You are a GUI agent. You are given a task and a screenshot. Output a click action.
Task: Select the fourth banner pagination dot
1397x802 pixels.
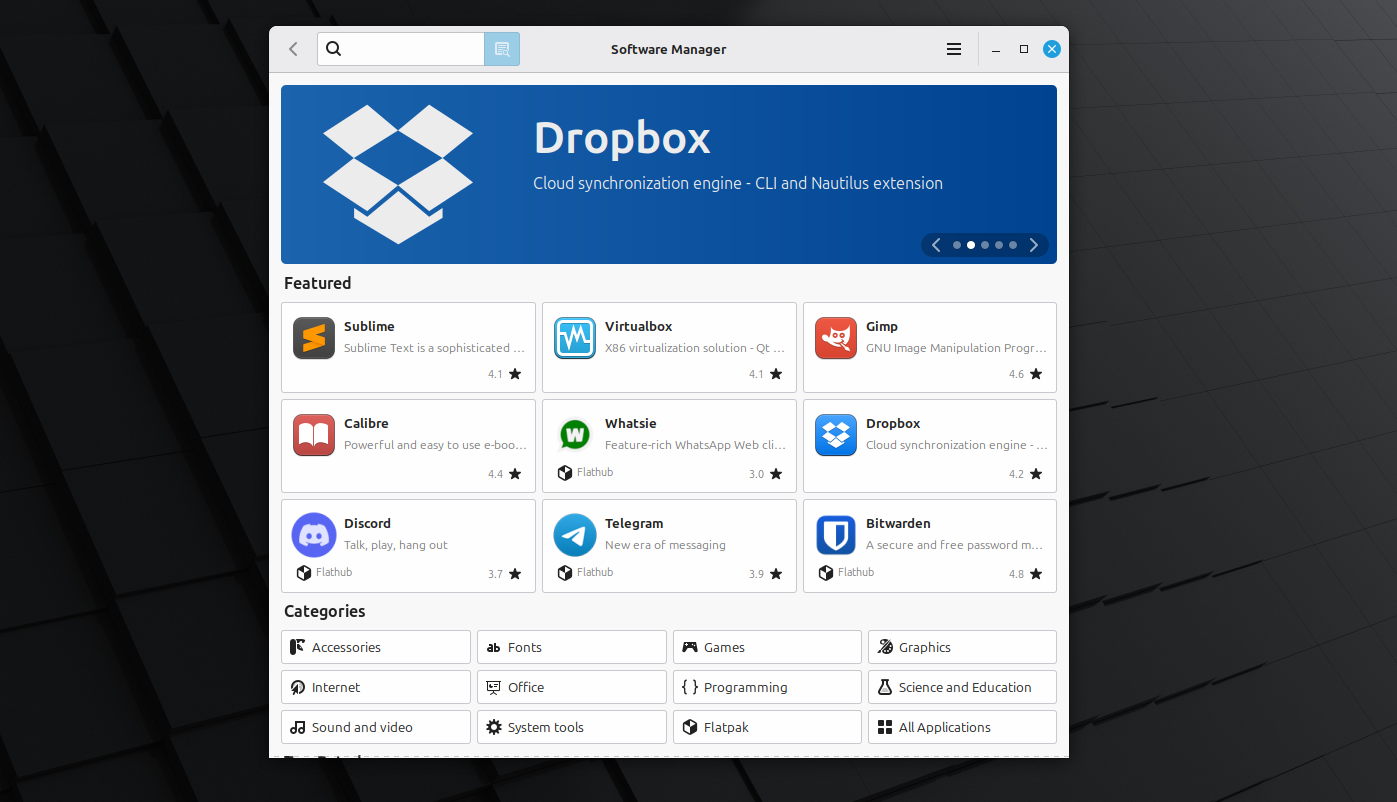(999, 245)
